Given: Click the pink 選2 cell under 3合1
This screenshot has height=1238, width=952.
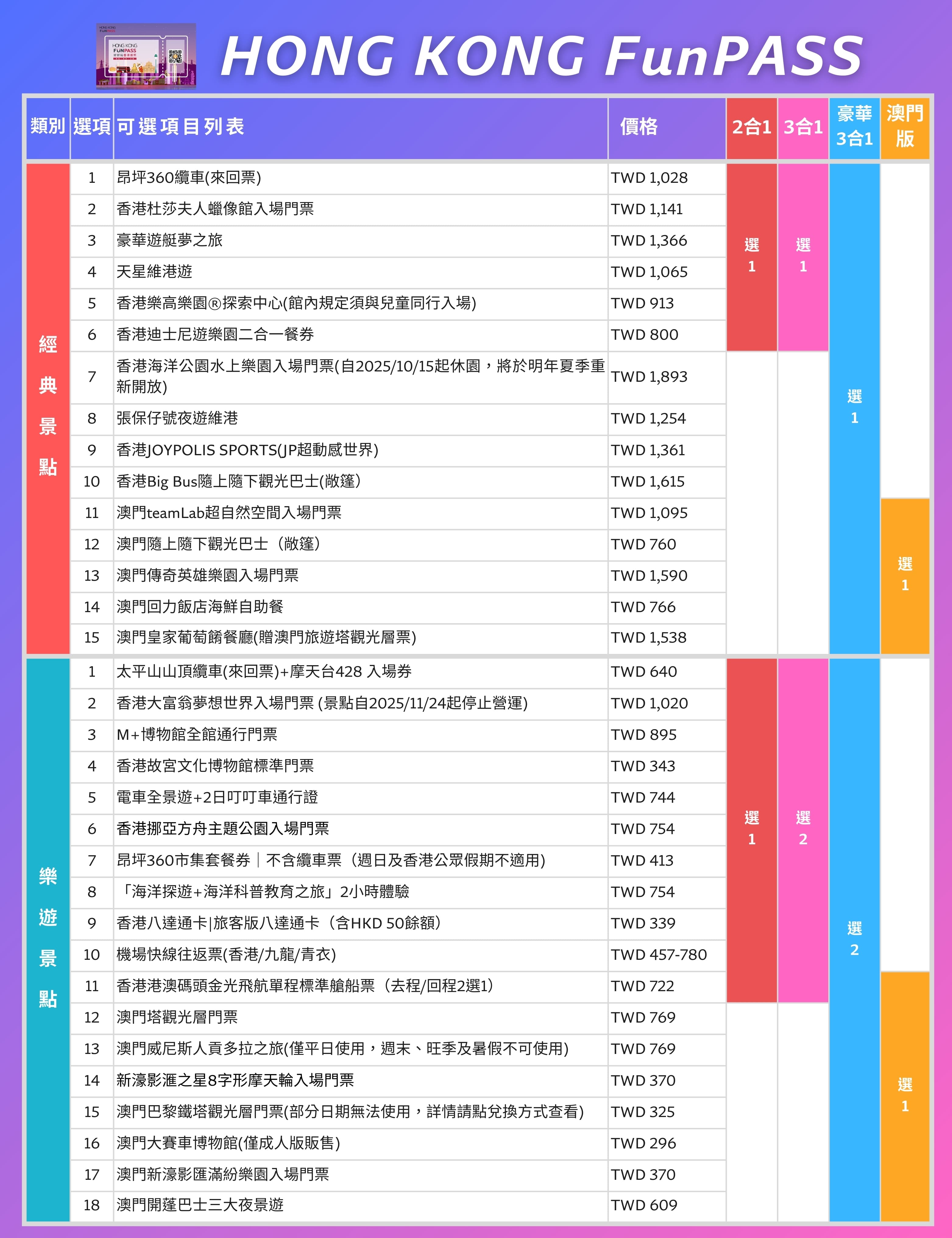Looking at the screenshot, I should [x=804, y=828].
